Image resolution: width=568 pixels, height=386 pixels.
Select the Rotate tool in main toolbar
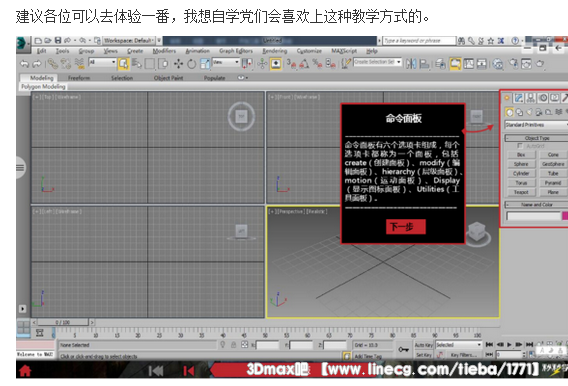click(x=191, y=64)
